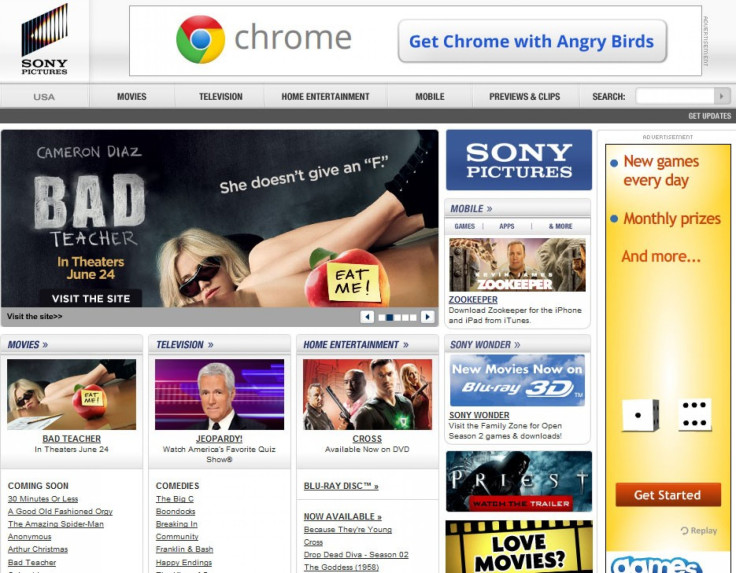This screenshot has height=573, width=736.
Task: Expand the Home Entertainment section header
Action: (356, 345)
